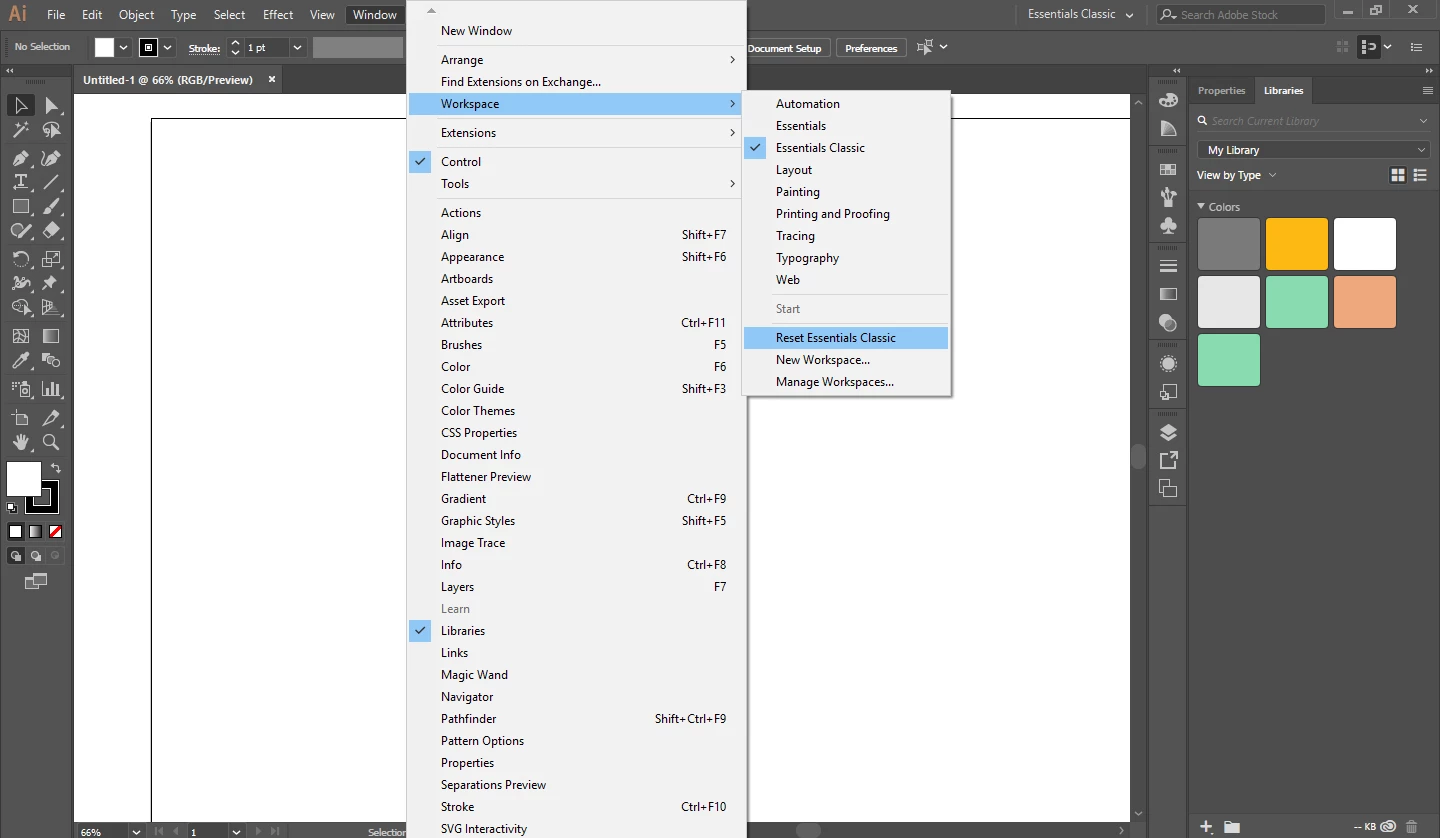Switch library to grid icon view
Image resolution: width=1440 pixels, height=838 pixels.
click(x=1398, y=175)
